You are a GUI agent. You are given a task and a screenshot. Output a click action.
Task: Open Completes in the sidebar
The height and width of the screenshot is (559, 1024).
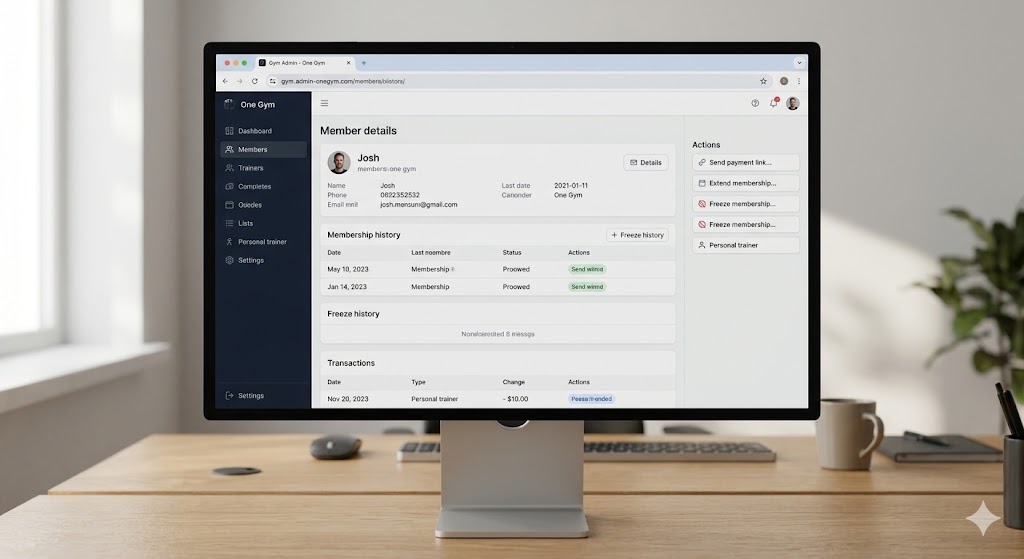coord(263,186)
